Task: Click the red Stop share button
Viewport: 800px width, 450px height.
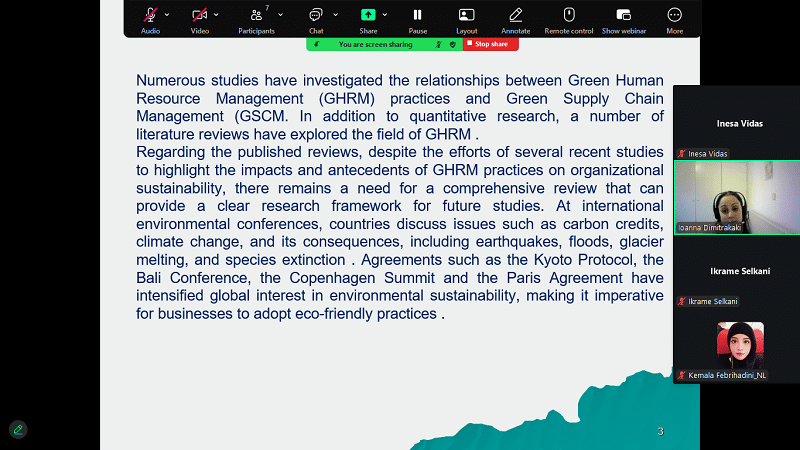Action: click(490, 44)
